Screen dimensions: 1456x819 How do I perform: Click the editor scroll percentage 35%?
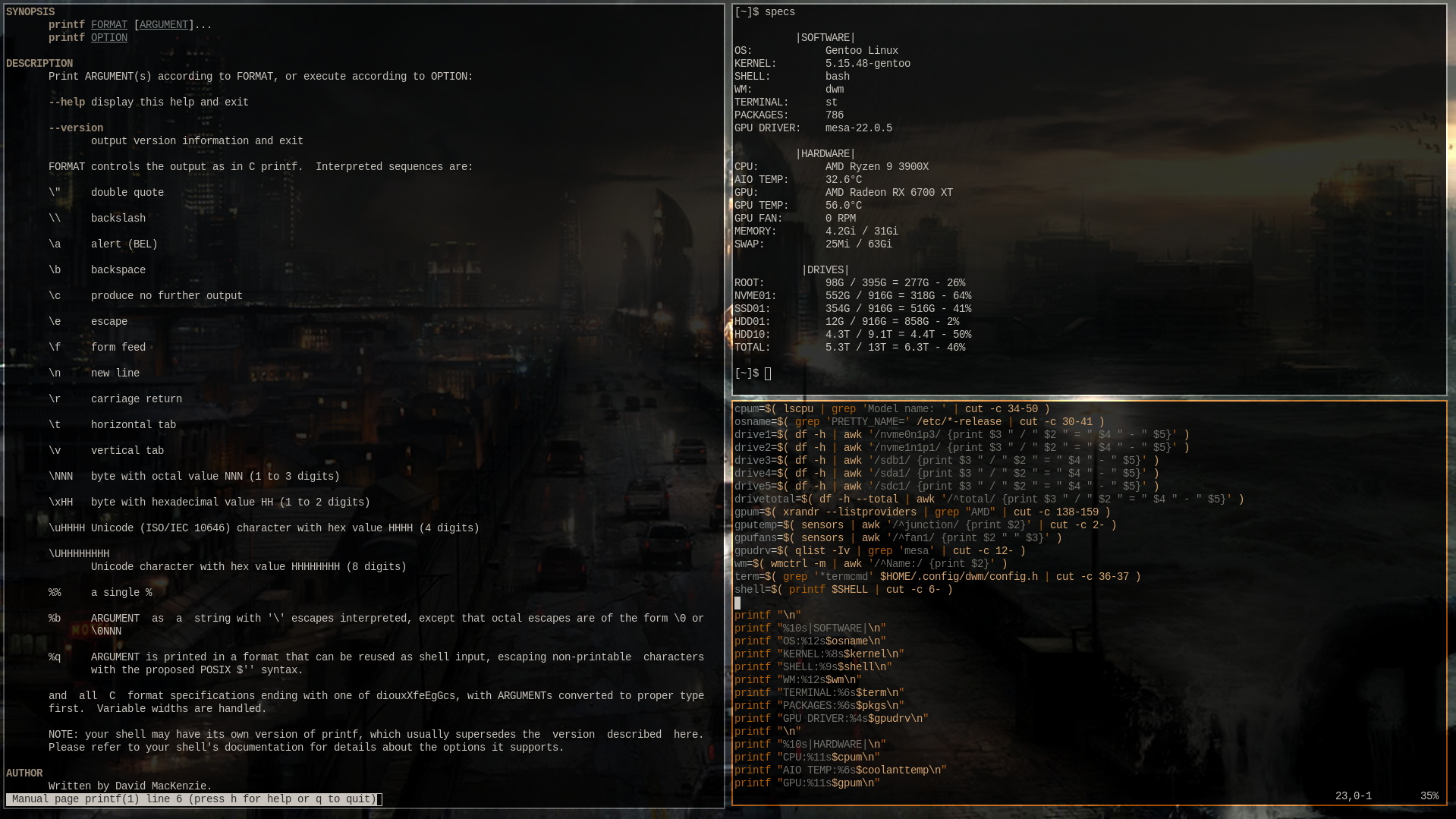click(1429, 796)
